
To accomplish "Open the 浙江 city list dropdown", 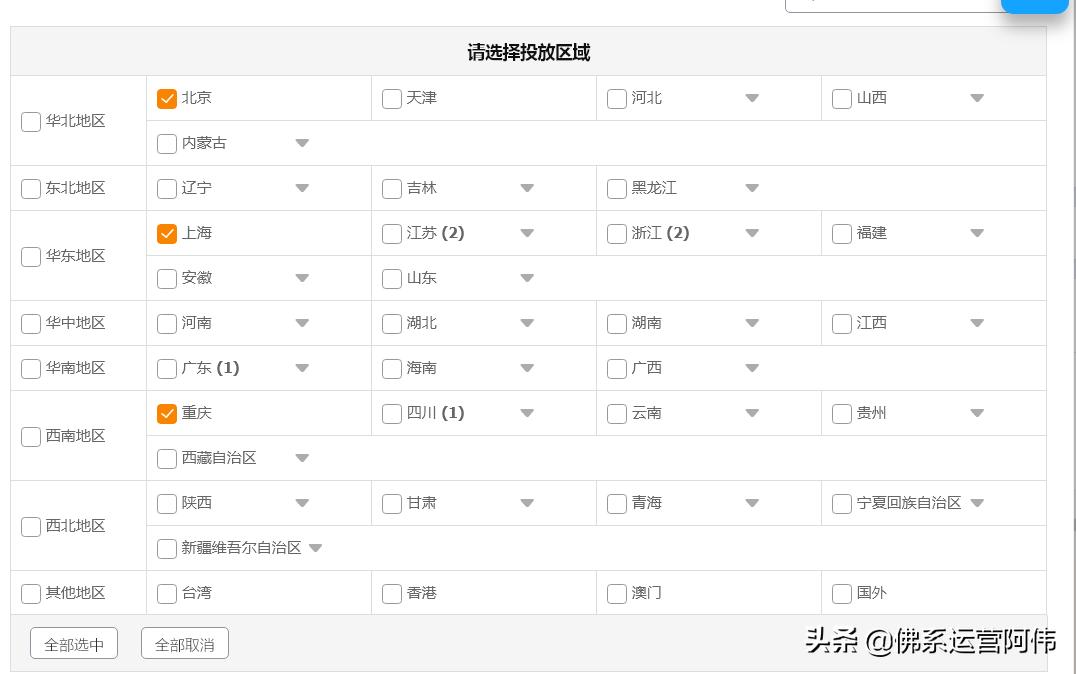I will click(x=752, y=233).
